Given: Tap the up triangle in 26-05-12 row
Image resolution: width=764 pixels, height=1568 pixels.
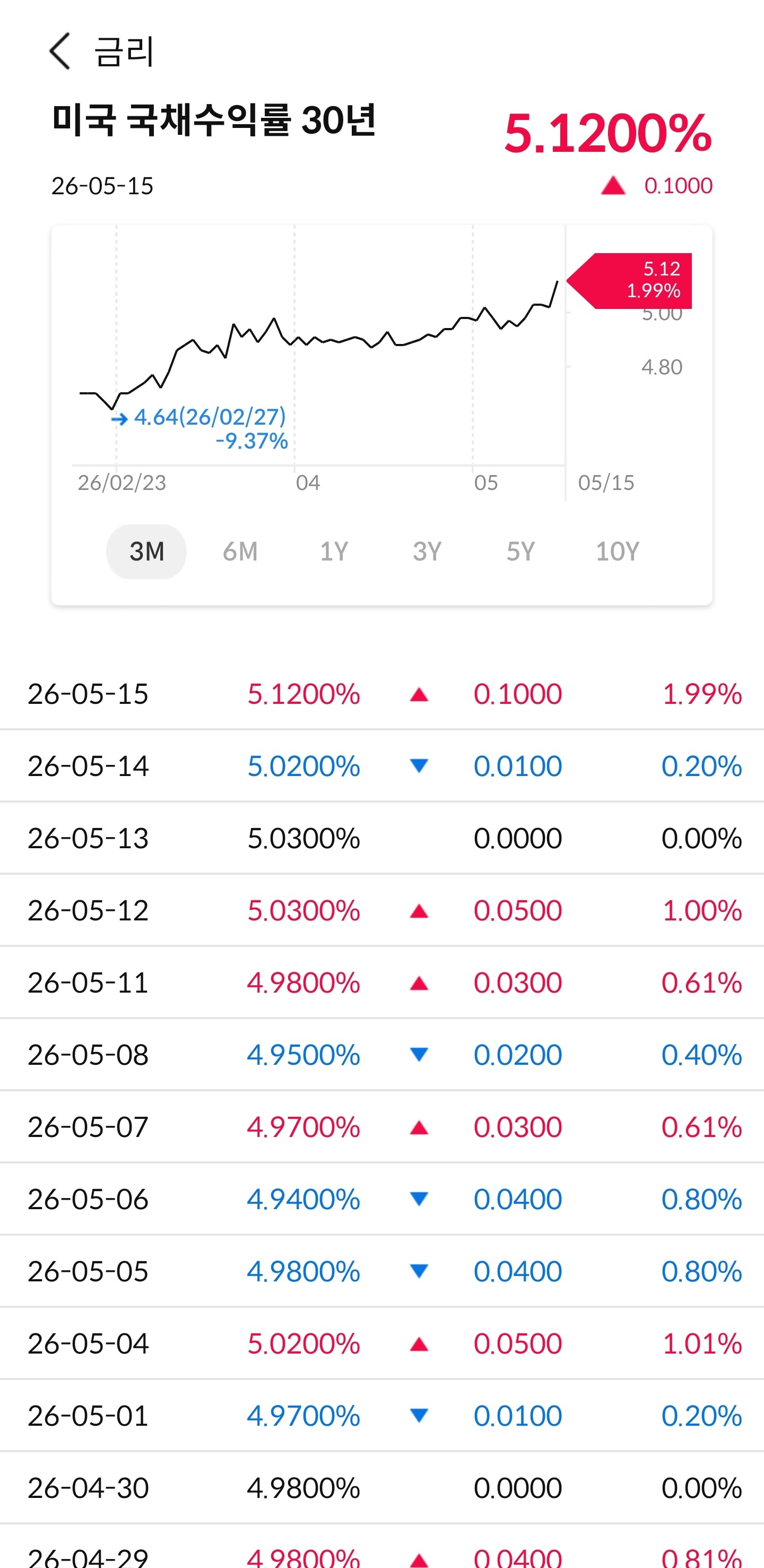Looking at the screenshot, I should (x=419, y=911).
